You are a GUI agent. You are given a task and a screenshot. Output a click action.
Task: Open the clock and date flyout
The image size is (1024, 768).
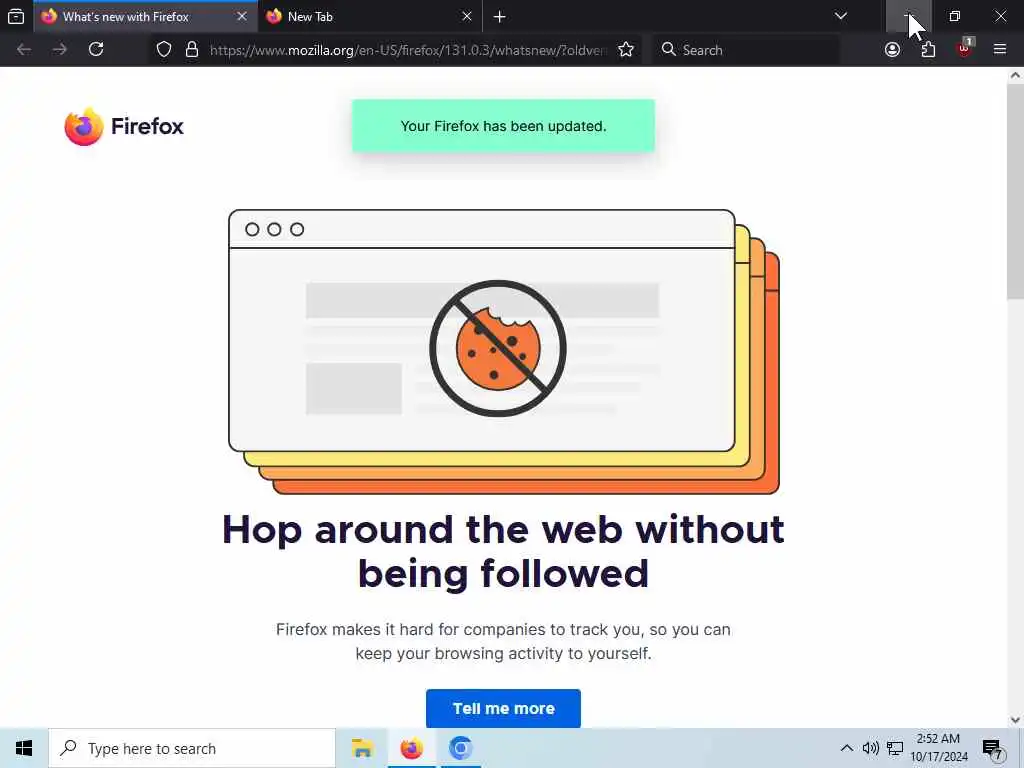939,748
